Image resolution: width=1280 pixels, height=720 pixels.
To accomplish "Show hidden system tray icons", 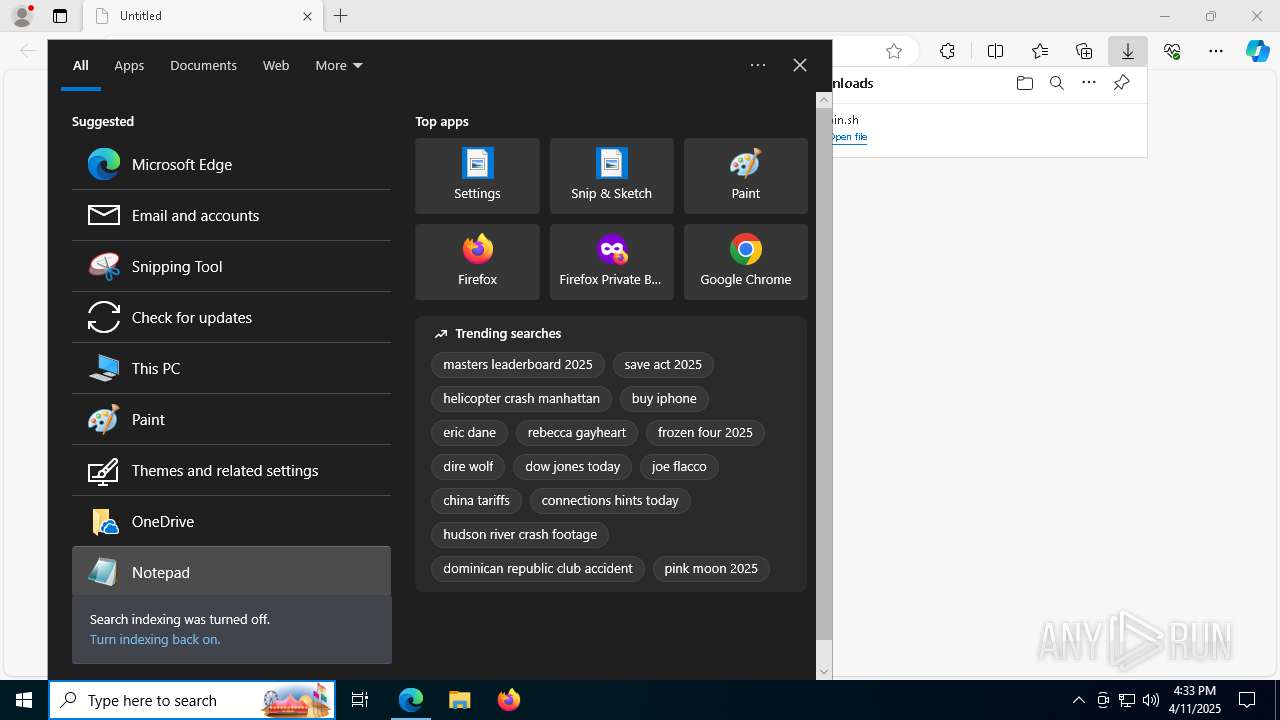I will (x=1078, y=700).
